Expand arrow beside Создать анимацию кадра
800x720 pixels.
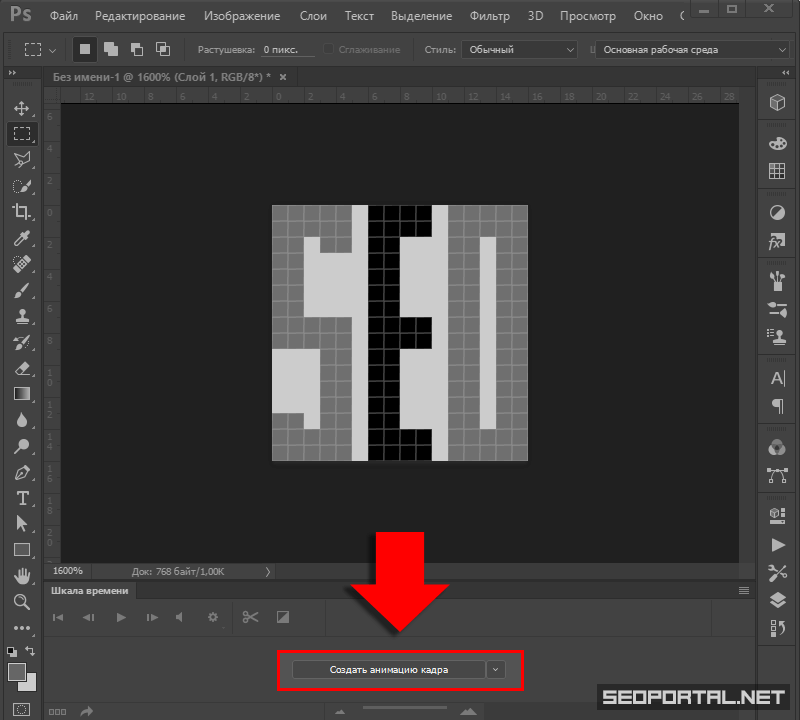click(497, 669)
